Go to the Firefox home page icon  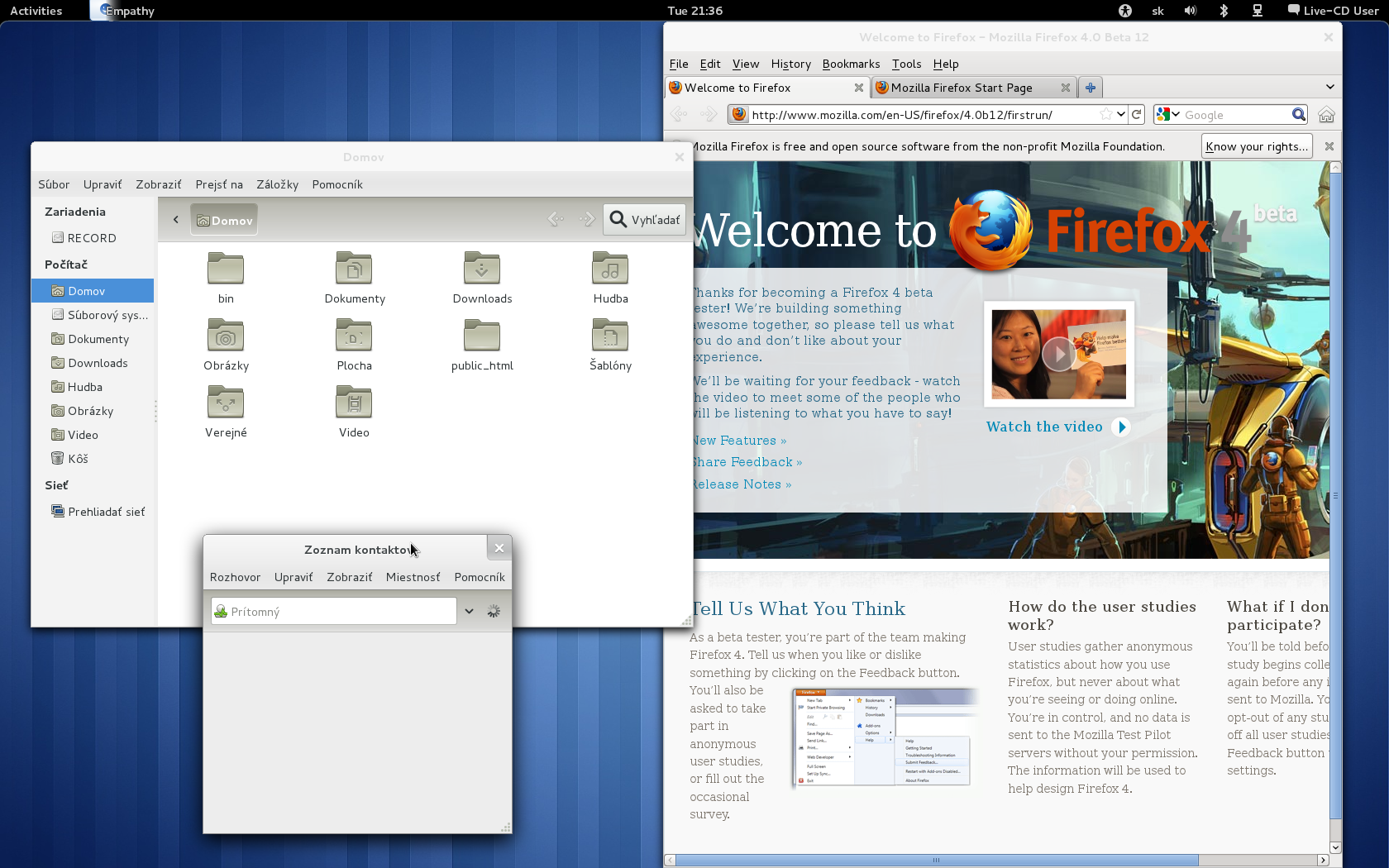[1327, 115]
